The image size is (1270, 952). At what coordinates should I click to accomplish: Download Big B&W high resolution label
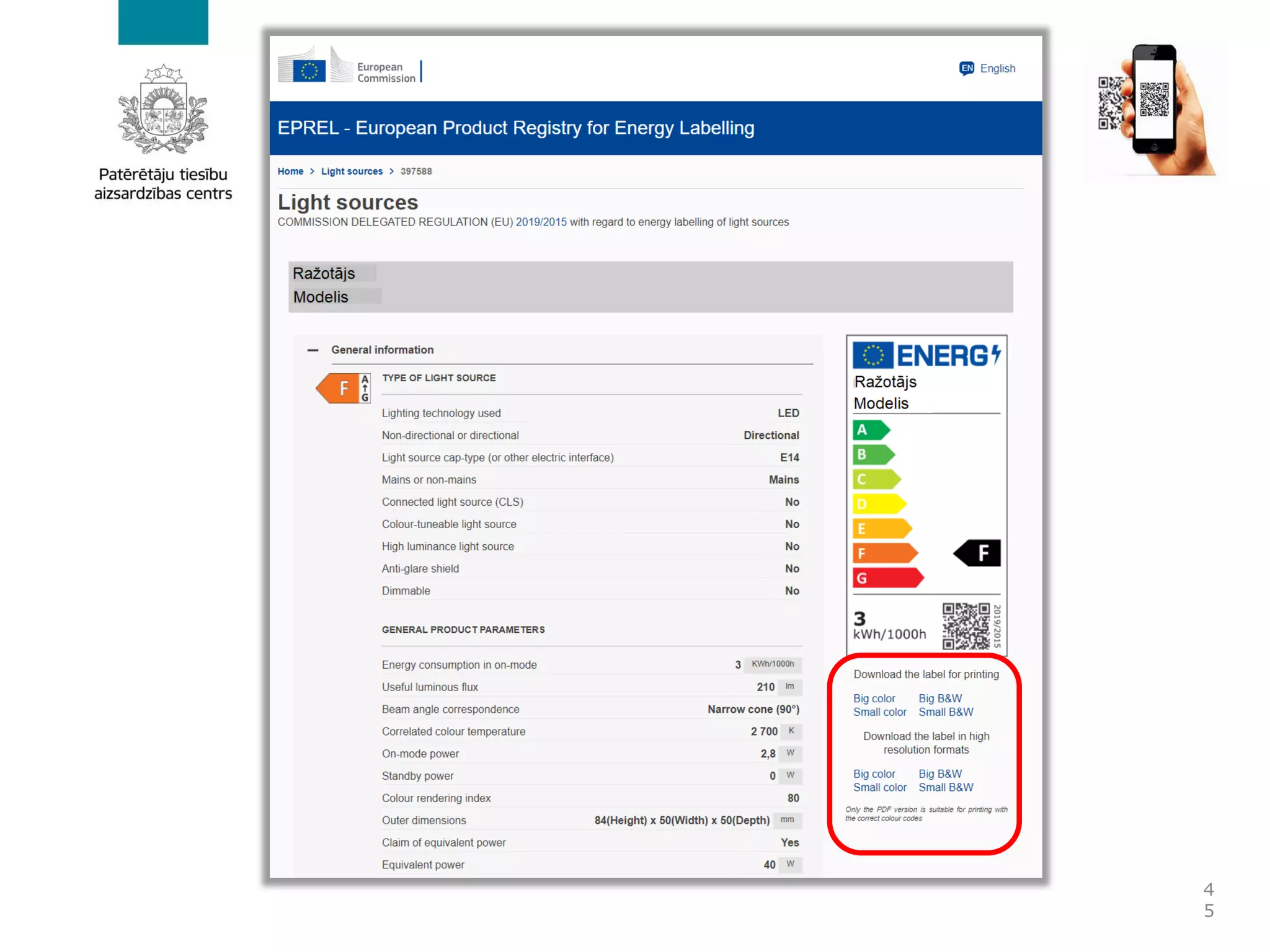(940, 773)
